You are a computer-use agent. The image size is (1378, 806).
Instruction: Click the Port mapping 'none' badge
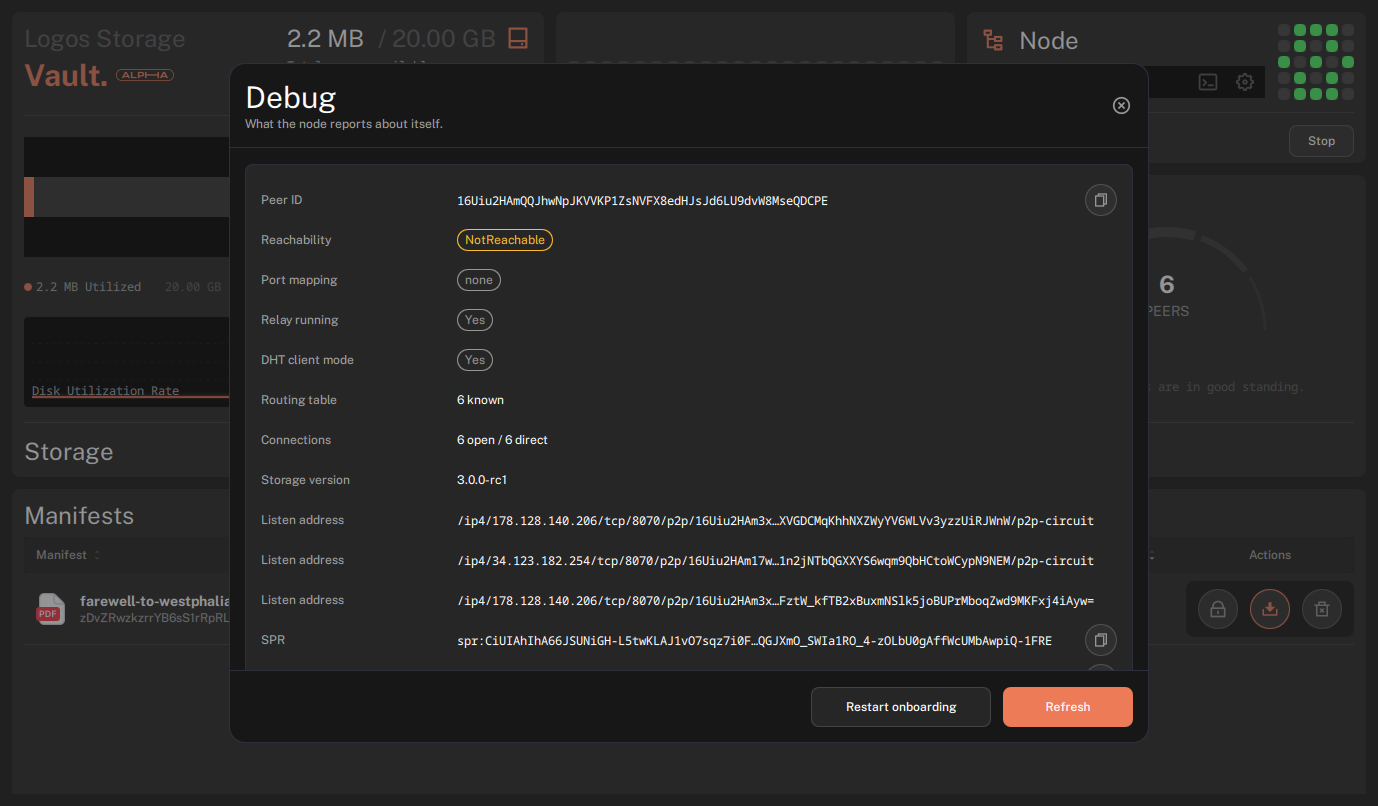[479, 280]
